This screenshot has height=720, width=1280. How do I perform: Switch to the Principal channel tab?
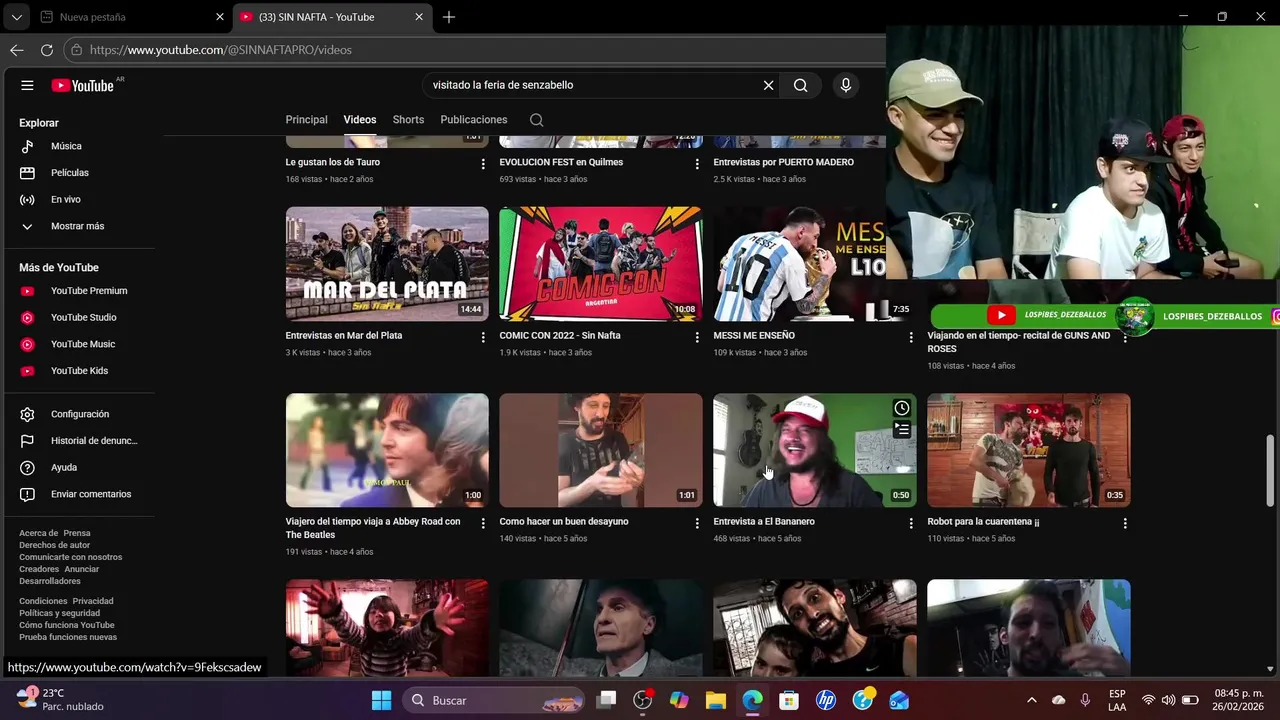306,120
